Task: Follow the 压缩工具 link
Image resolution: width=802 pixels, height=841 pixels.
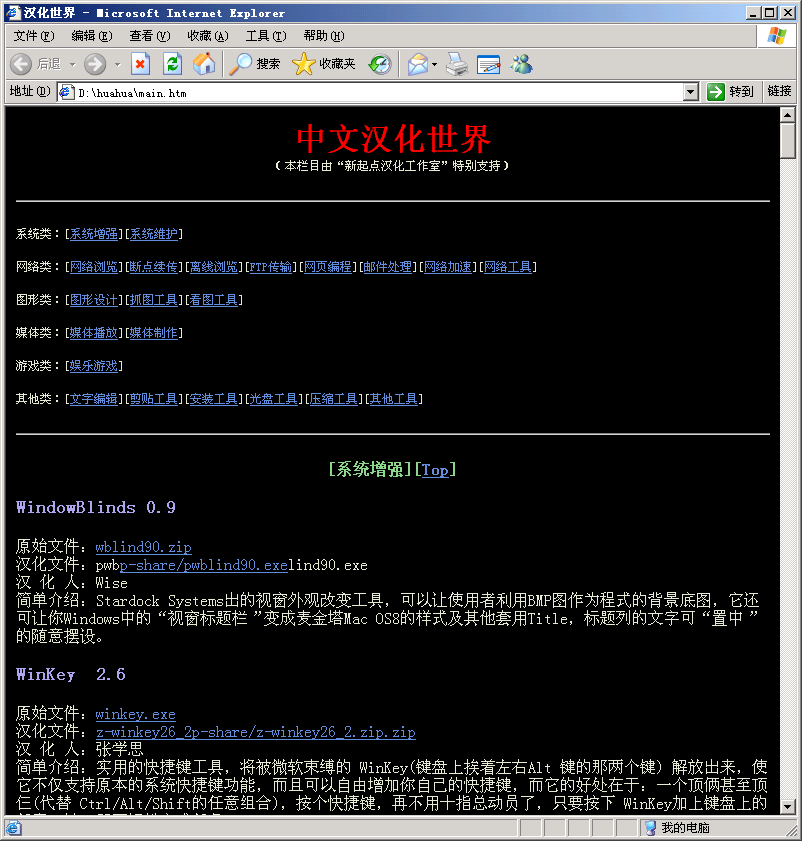Action: click(334, 399)
